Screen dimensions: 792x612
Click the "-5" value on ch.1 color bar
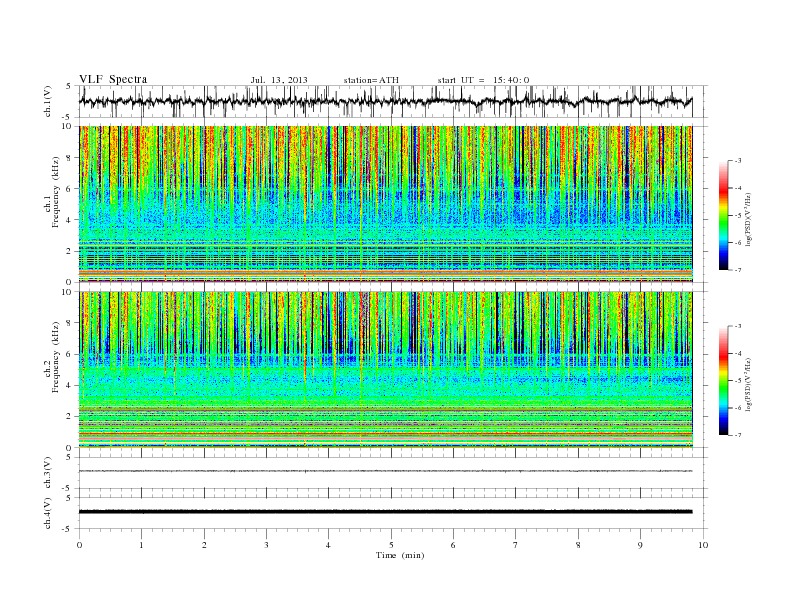738,215
